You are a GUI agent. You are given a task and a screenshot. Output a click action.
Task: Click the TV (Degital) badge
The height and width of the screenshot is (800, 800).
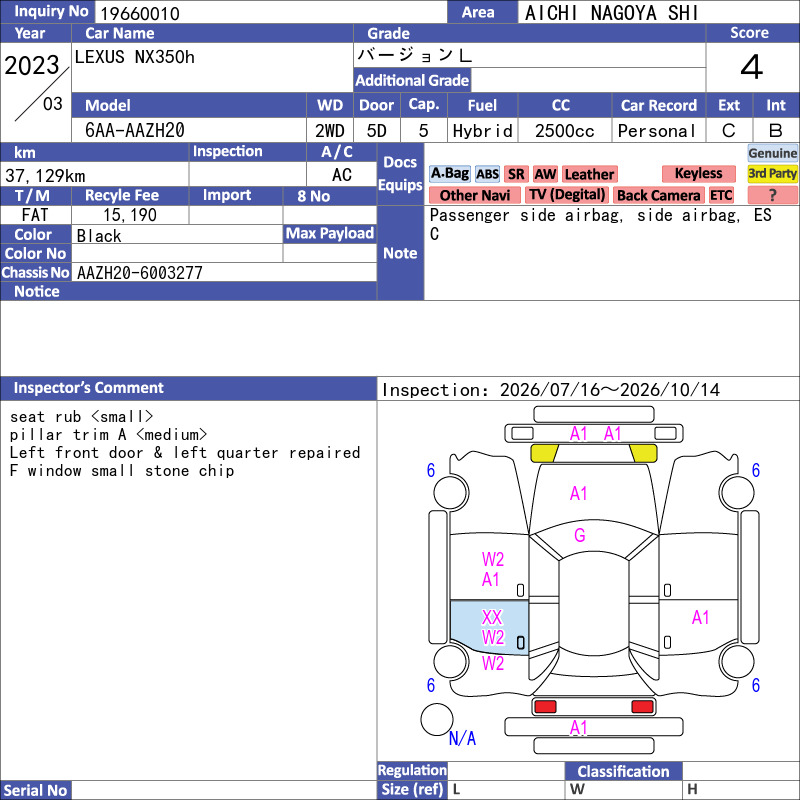567,195
